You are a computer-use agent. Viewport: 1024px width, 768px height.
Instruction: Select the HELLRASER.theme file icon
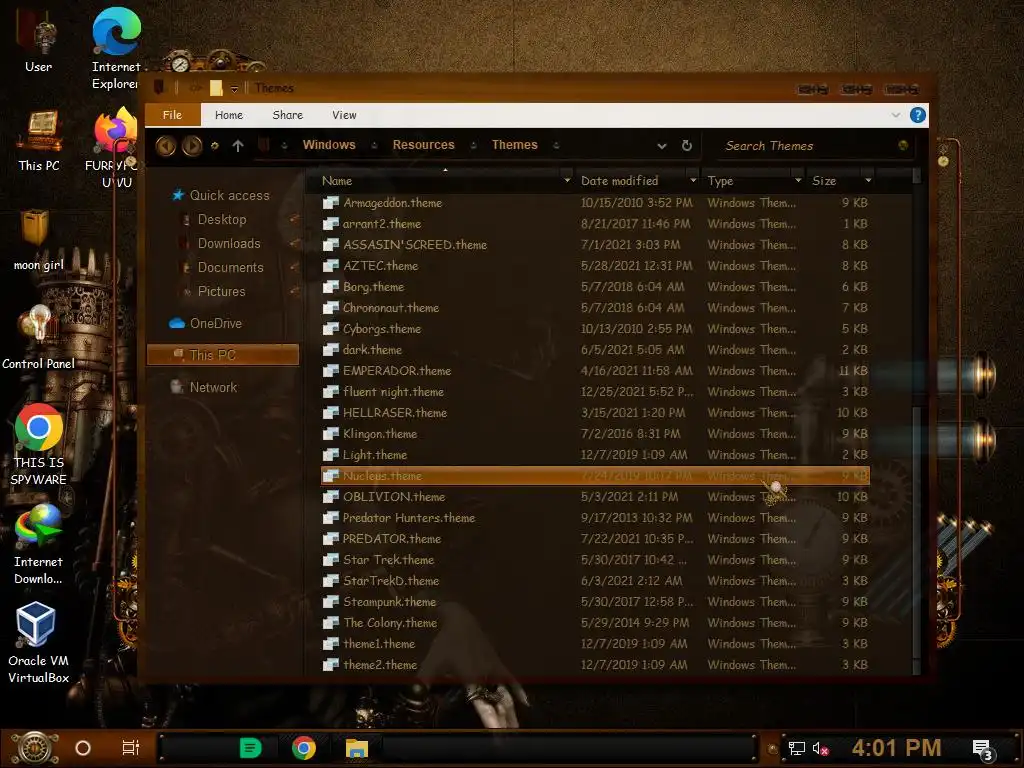(331, 413)
